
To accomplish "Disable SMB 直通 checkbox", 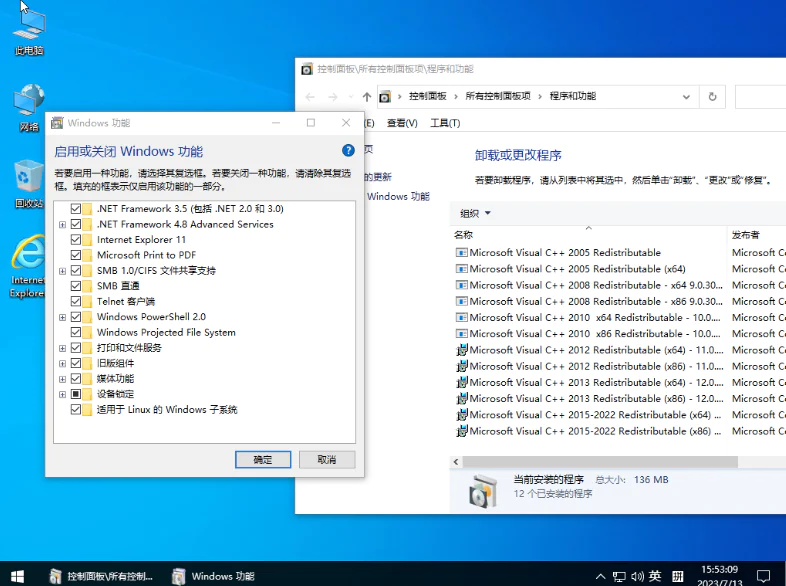I will click(76, 286).
